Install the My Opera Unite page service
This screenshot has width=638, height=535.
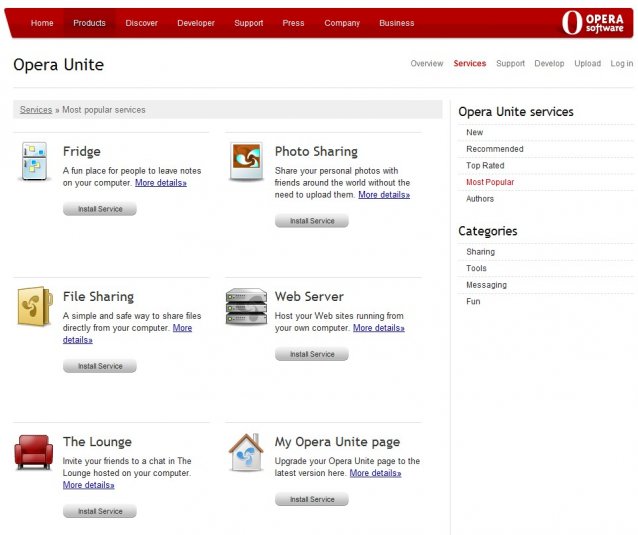[x=312, y=499]
